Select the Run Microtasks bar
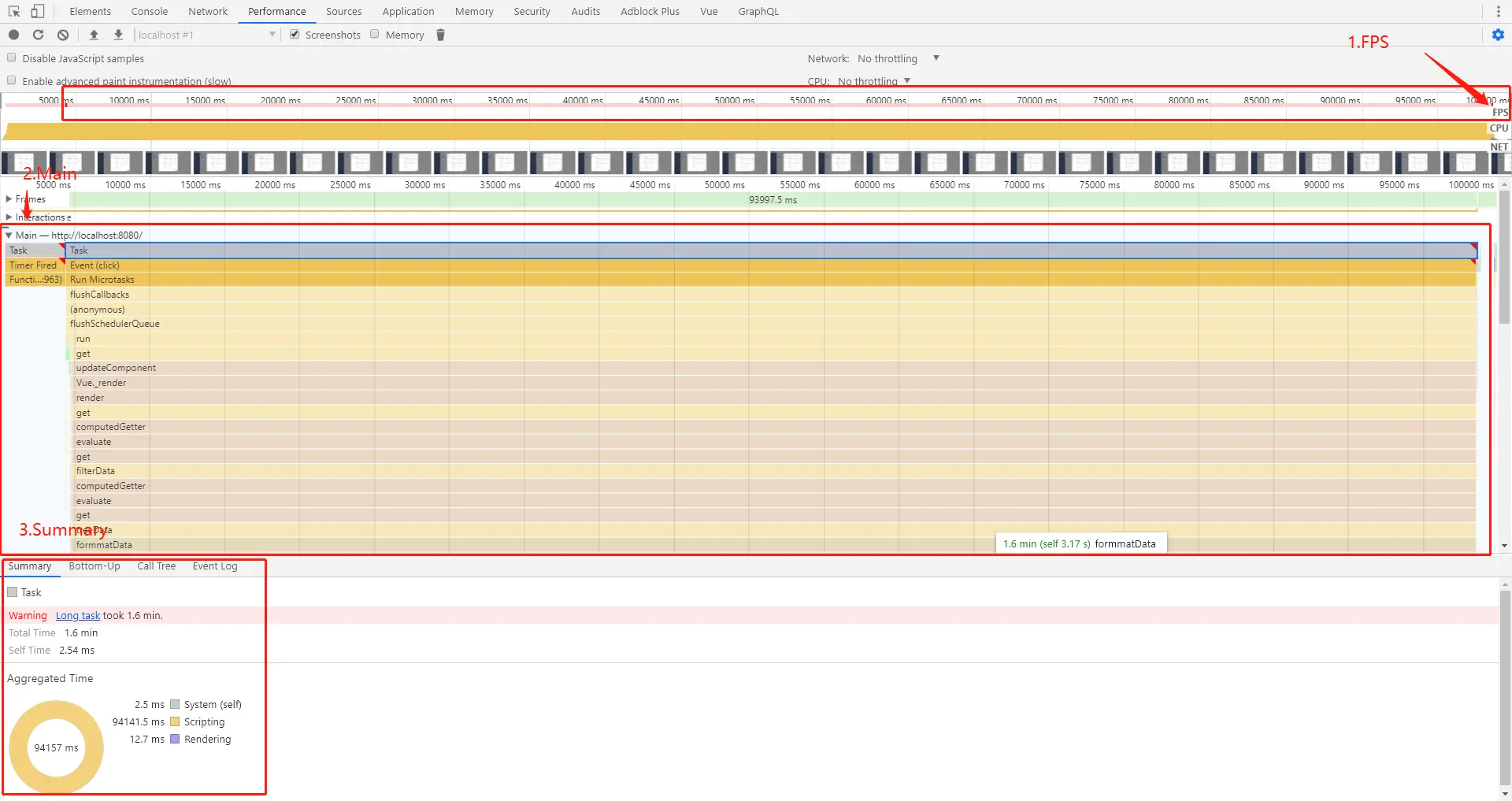The height and width of the screenshot is (801, 1512). 772,280
